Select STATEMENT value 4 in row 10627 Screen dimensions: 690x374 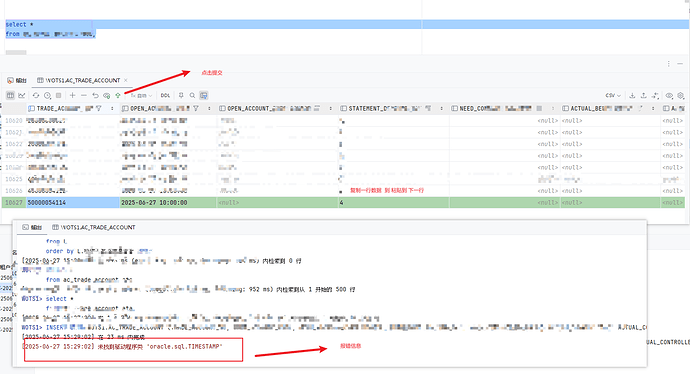pyautogui.click(x=393, y=202)
